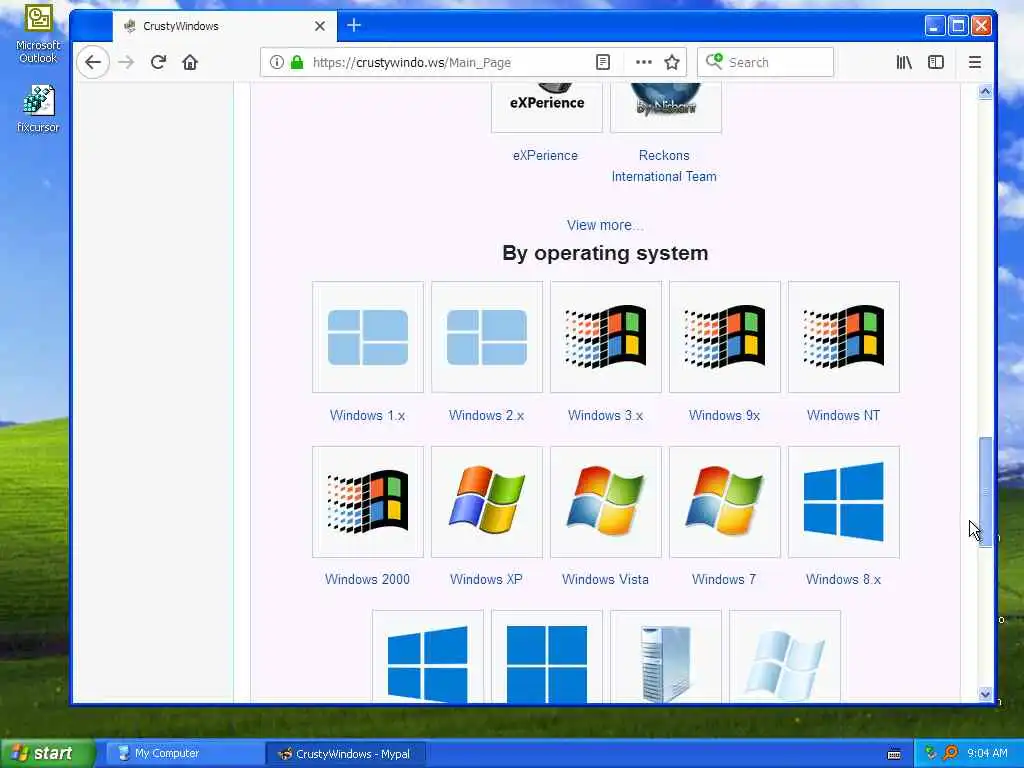Open the Windows 8.x logo thumbnail

pos(844,502)
